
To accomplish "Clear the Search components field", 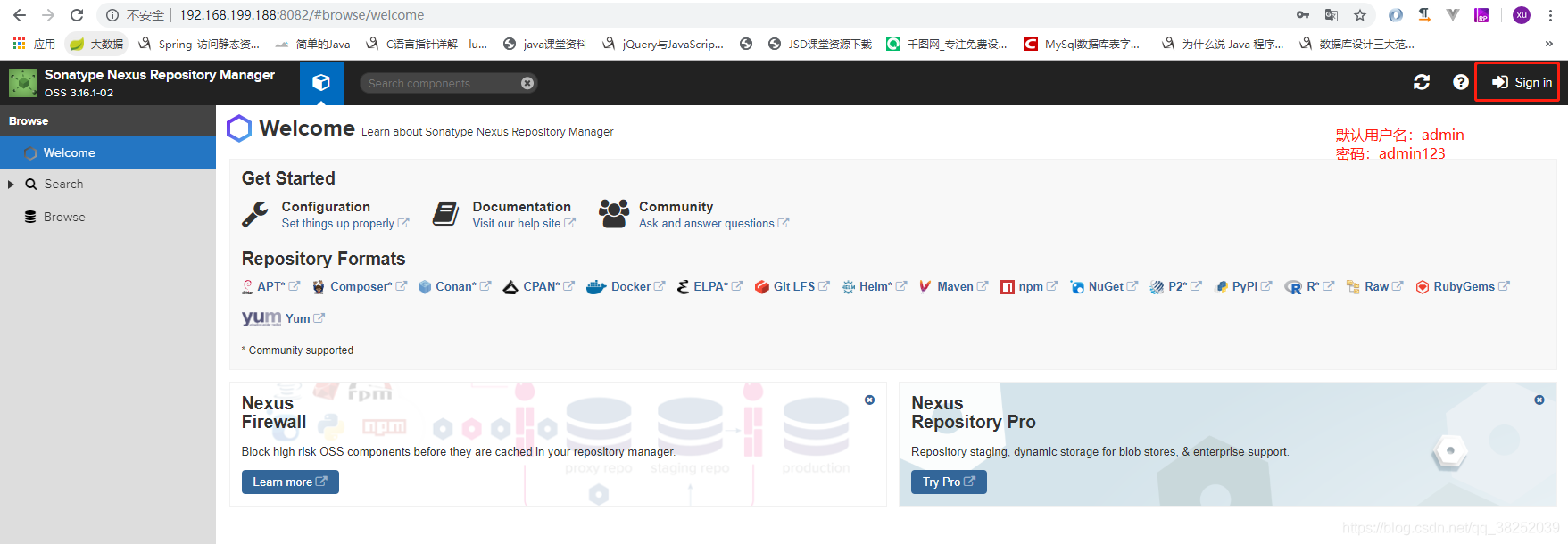I will 527,83.
